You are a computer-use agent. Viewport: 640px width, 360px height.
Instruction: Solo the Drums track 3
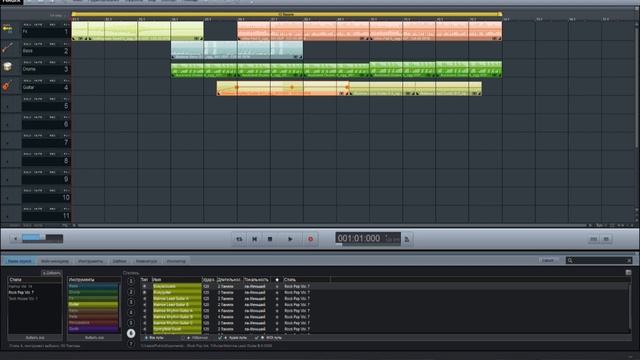pyautogui.click(x=27, y=62)
